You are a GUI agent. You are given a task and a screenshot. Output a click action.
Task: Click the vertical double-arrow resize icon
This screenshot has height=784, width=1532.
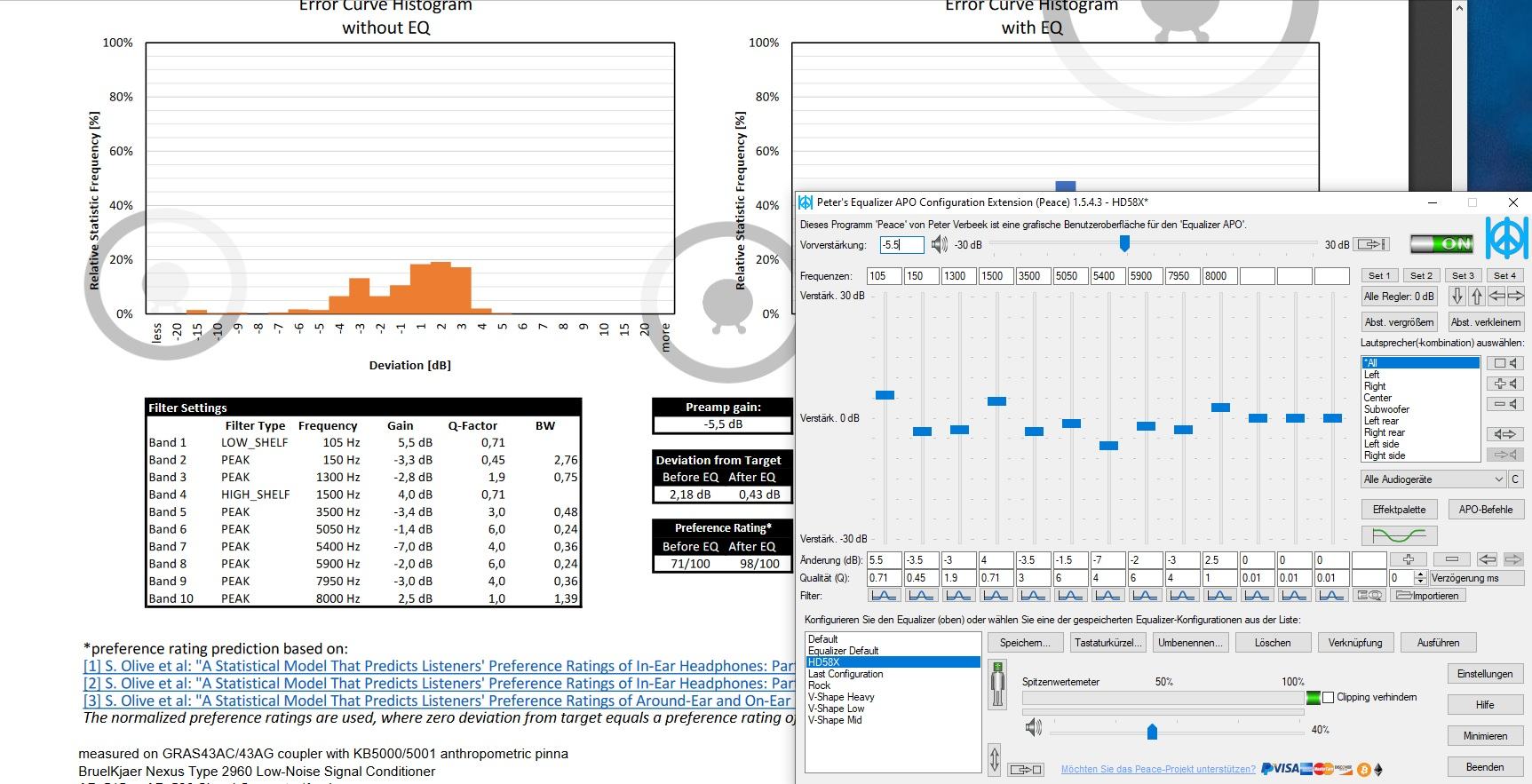(995, 759)
